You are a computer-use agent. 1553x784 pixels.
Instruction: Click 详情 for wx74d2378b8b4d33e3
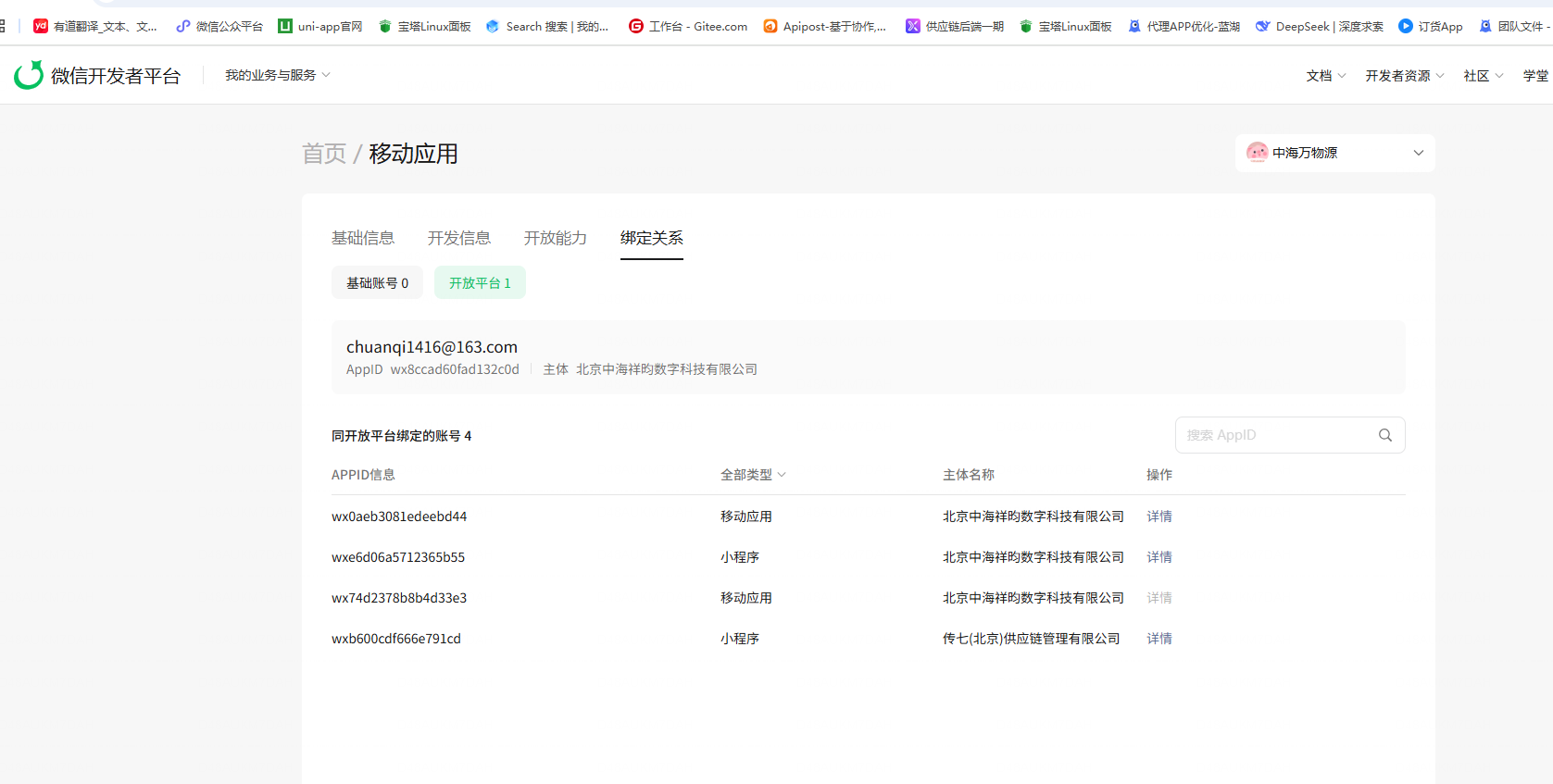coord(1159,598)
